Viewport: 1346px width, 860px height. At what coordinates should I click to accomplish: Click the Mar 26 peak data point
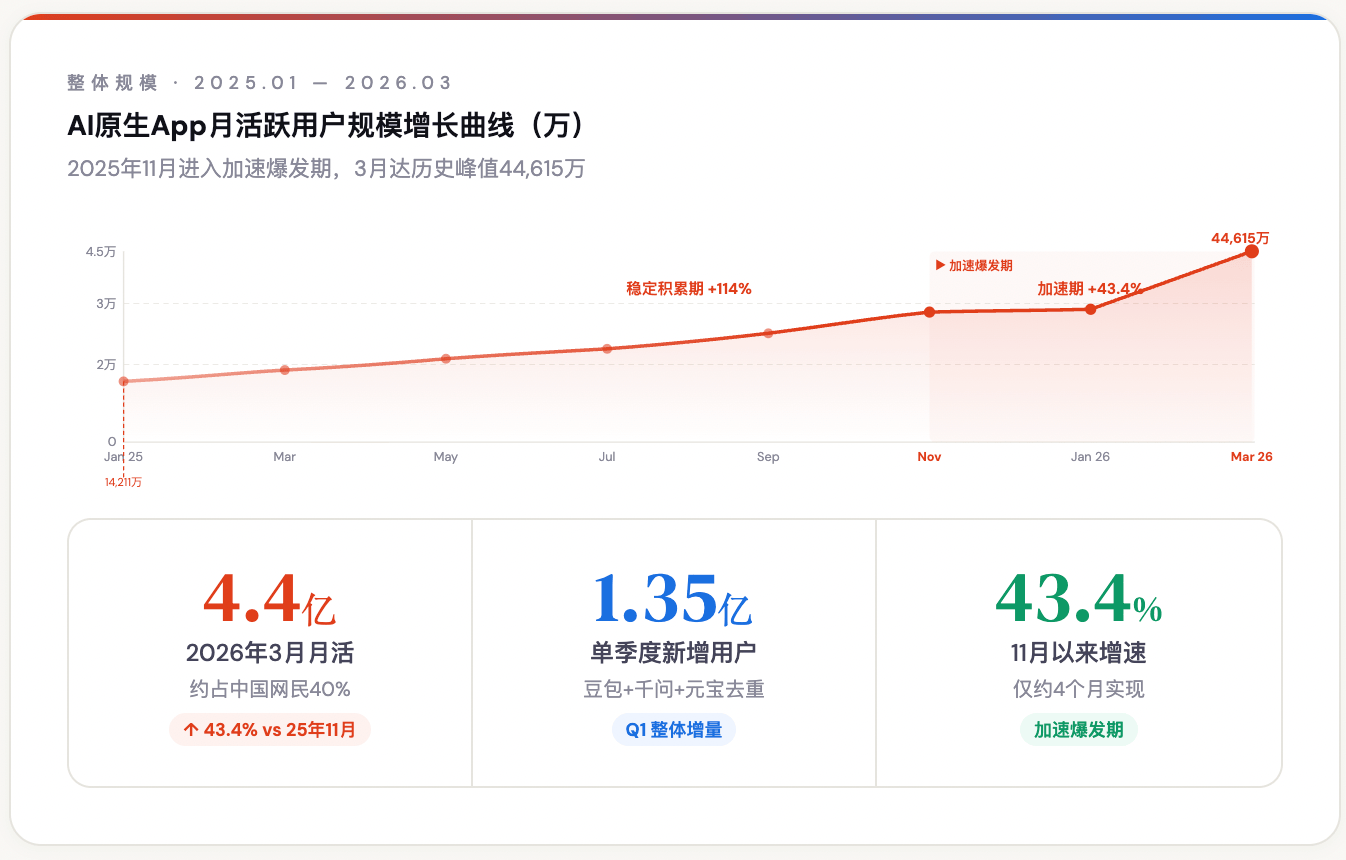click(1251, 251)
